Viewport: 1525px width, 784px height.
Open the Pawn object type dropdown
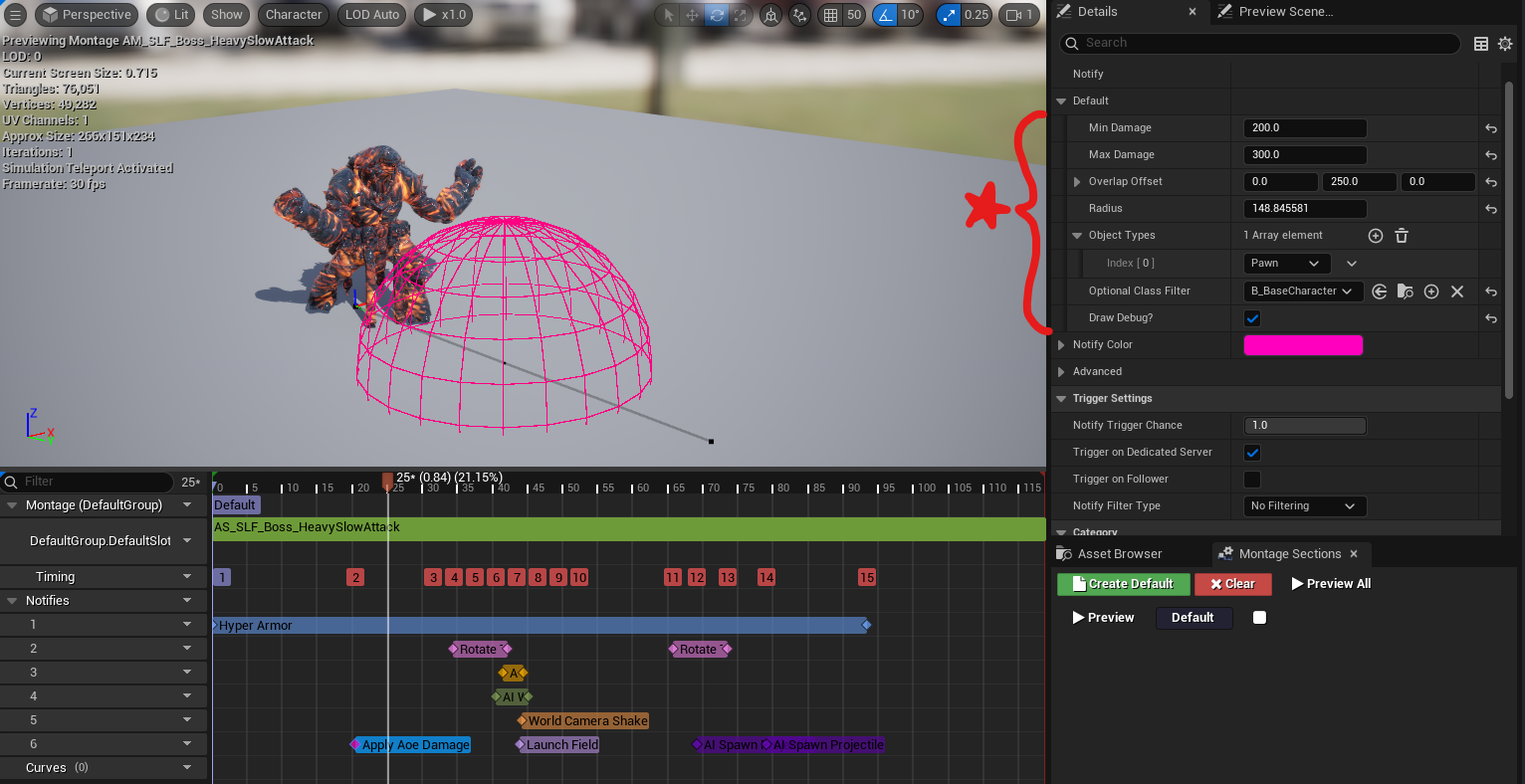pos(1286,264)
